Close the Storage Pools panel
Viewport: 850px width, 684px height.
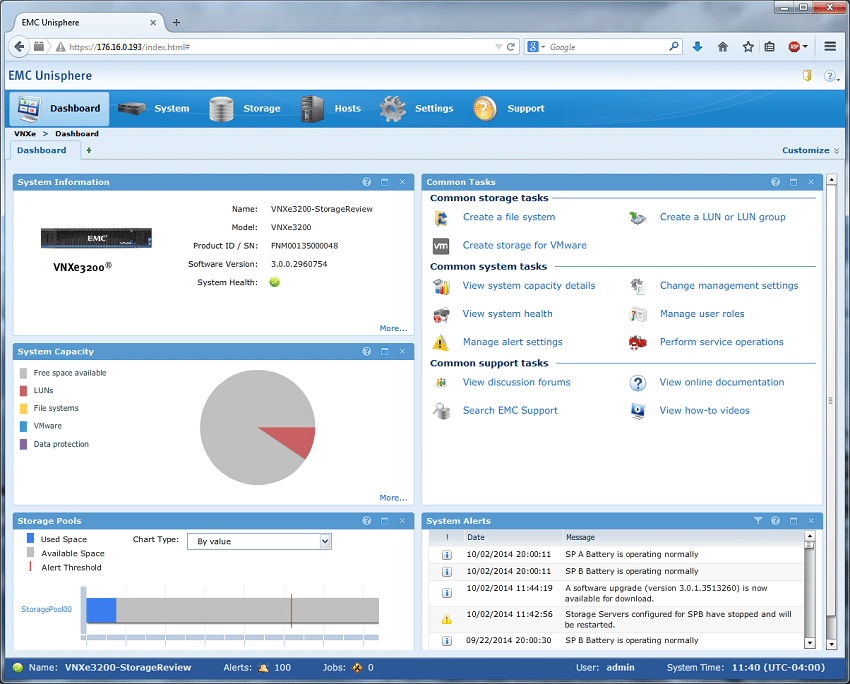pyautogui.click(x=402, y=521)
